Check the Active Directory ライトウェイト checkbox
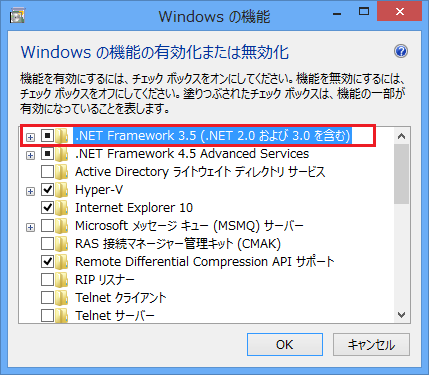Viewport: 429px width, 375px height. (x=47, y=172)
